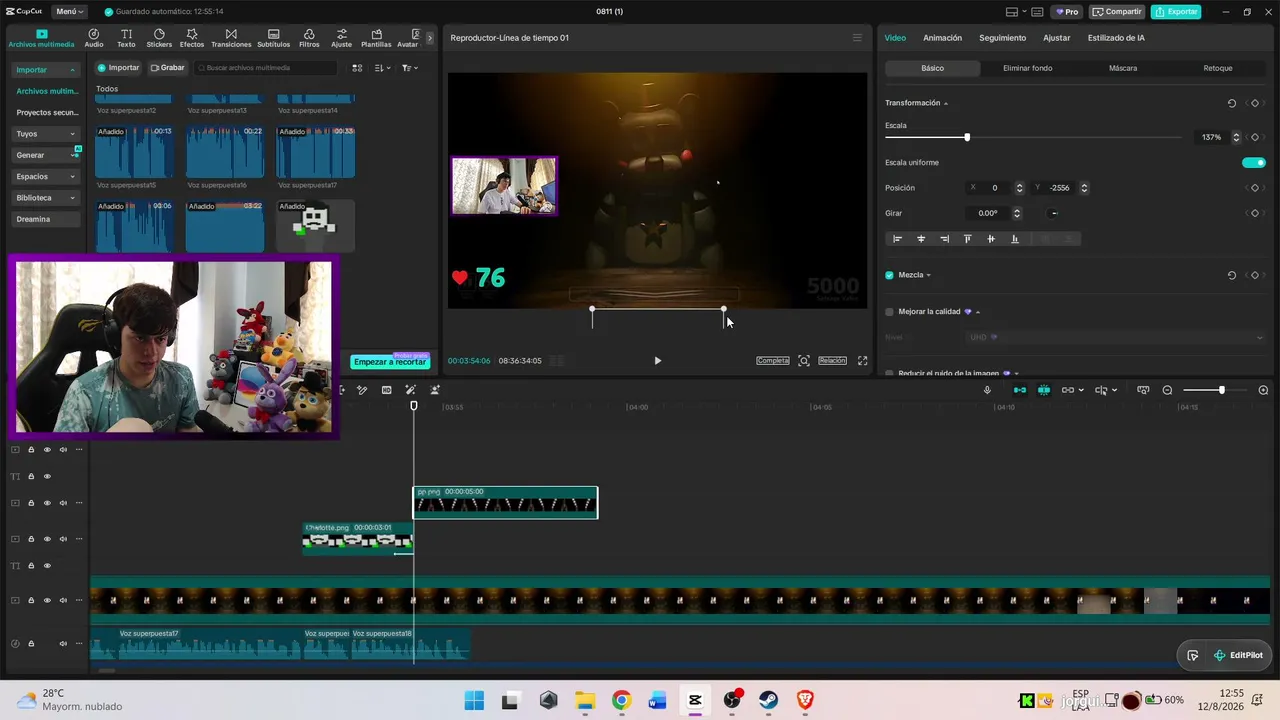Open the Texto tool tab
The width and height of the screenshot is (1280, 720).
pos(126,38)
